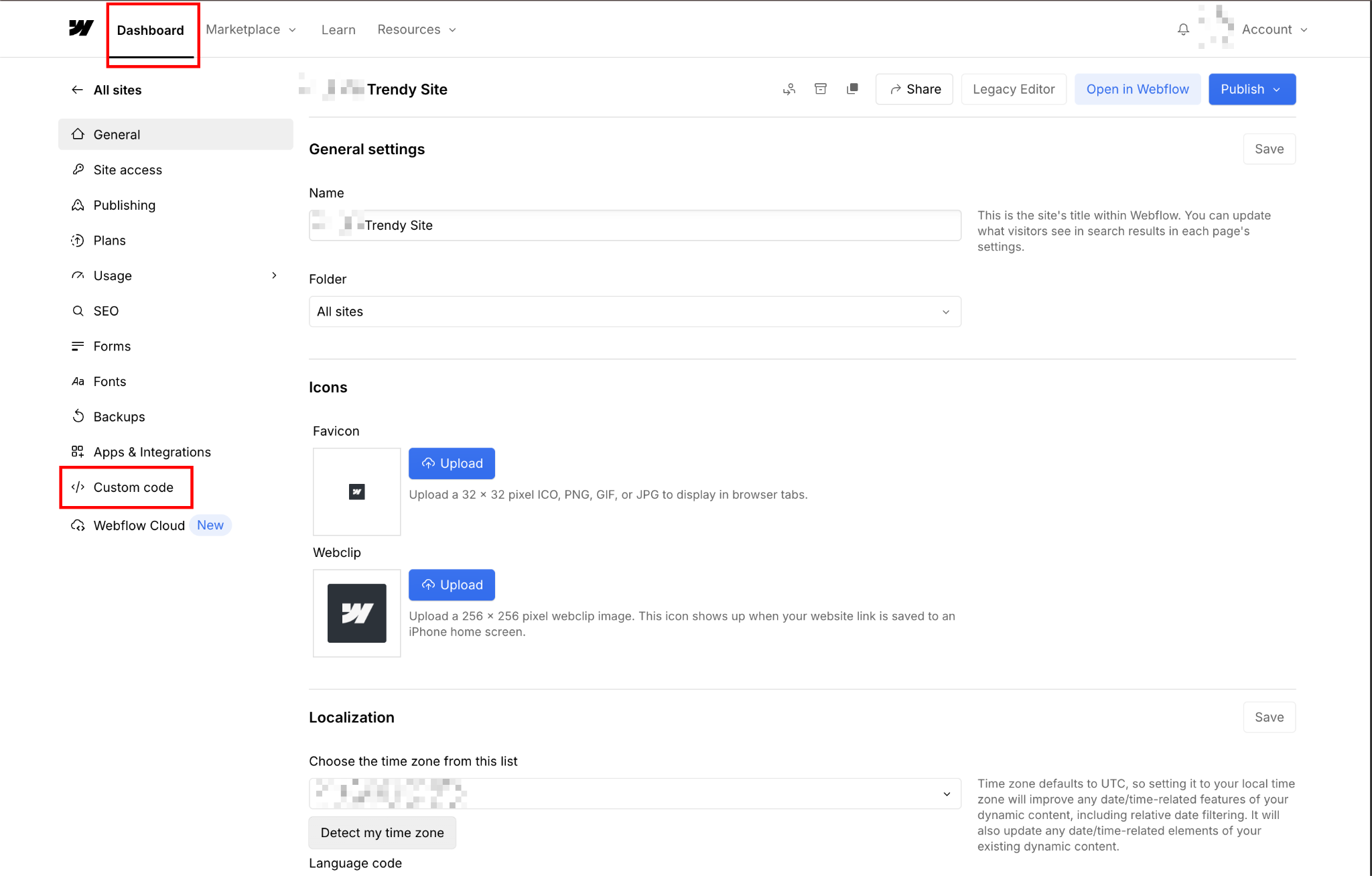Open the notifications bell

tap(1183, 29)
